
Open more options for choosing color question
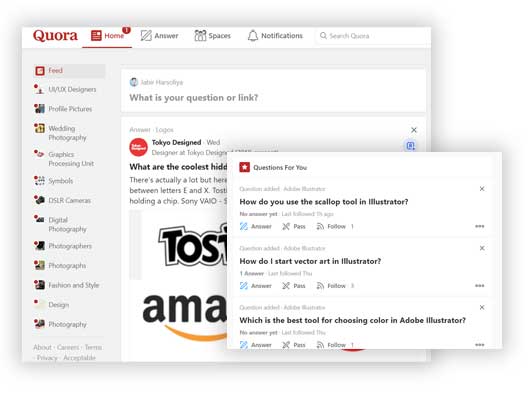tap(480, 345)
